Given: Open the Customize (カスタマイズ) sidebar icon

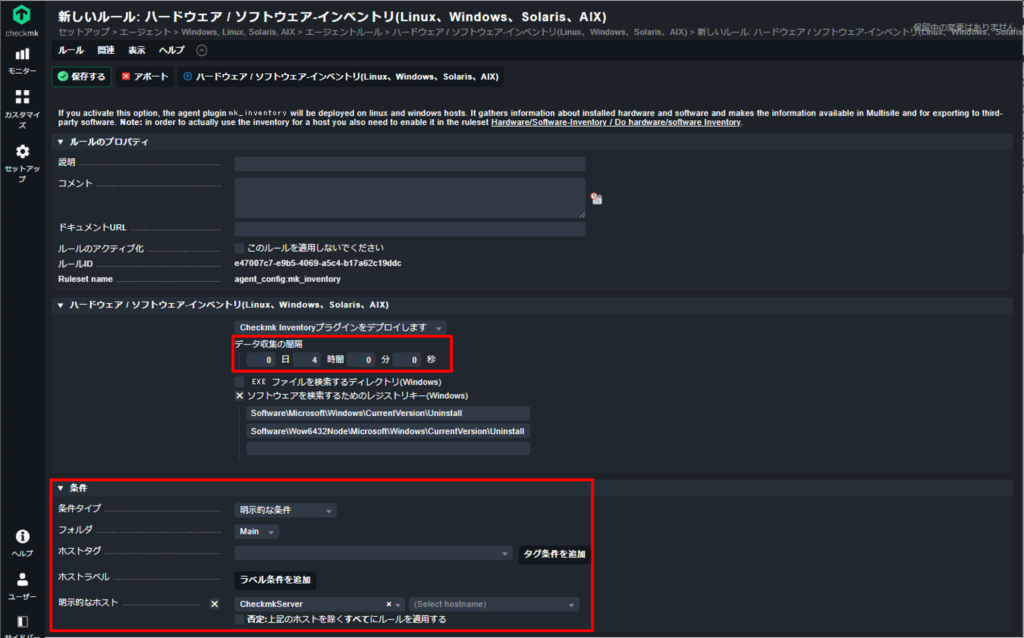Looking at the screenshot, I should [22, 97].
